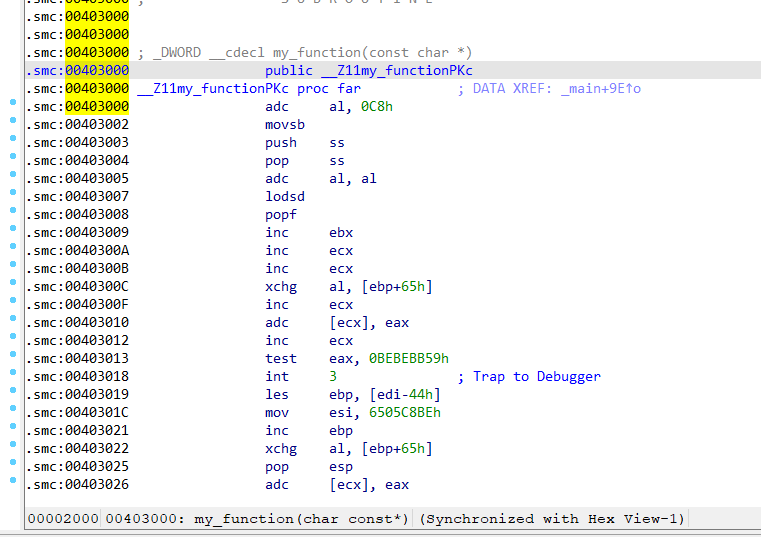
Task: Click the 'push ss' instruction
Action: 305,143
